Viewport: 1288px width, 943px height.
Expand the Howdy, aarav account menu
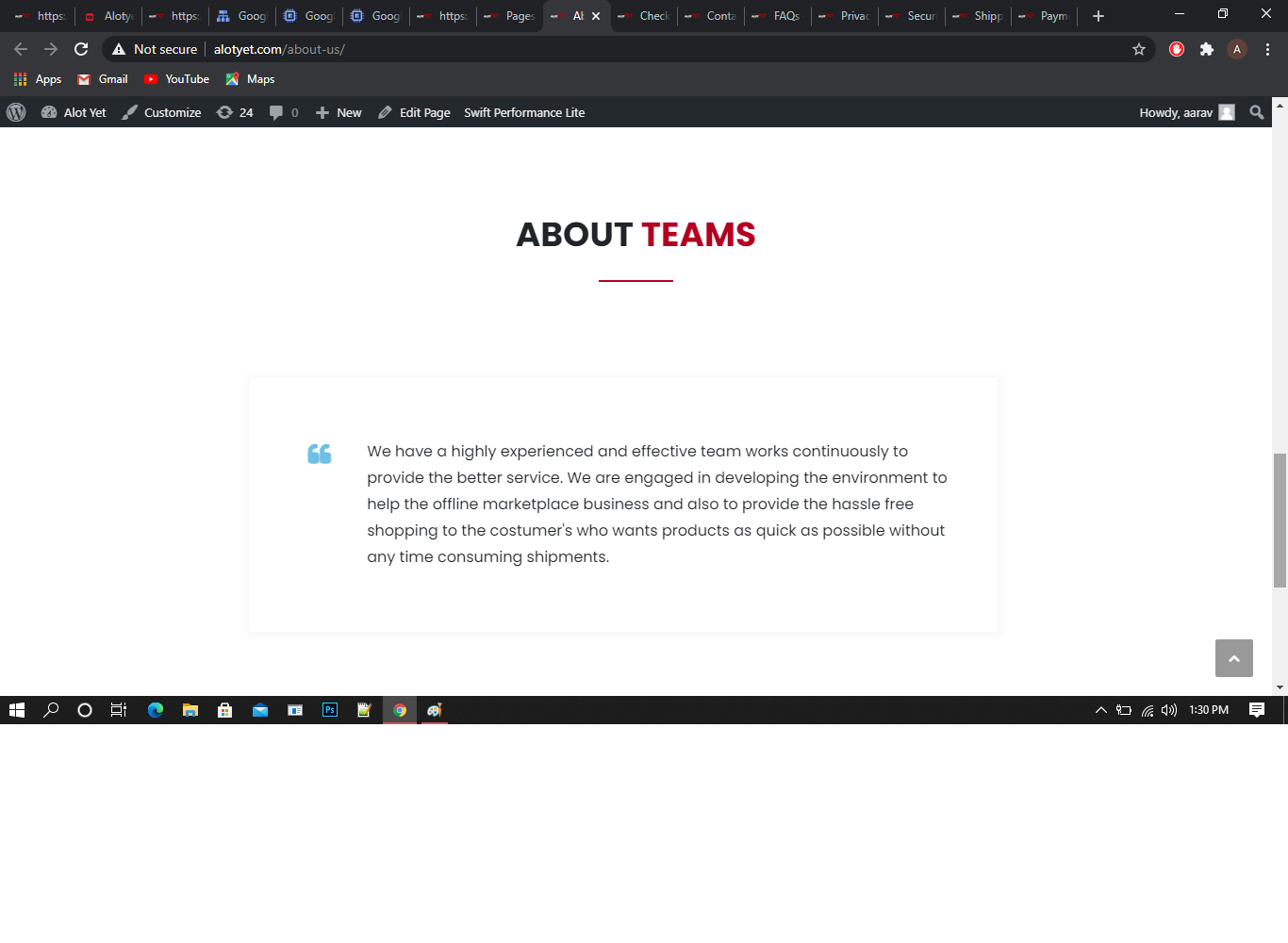coord(1185,112)
